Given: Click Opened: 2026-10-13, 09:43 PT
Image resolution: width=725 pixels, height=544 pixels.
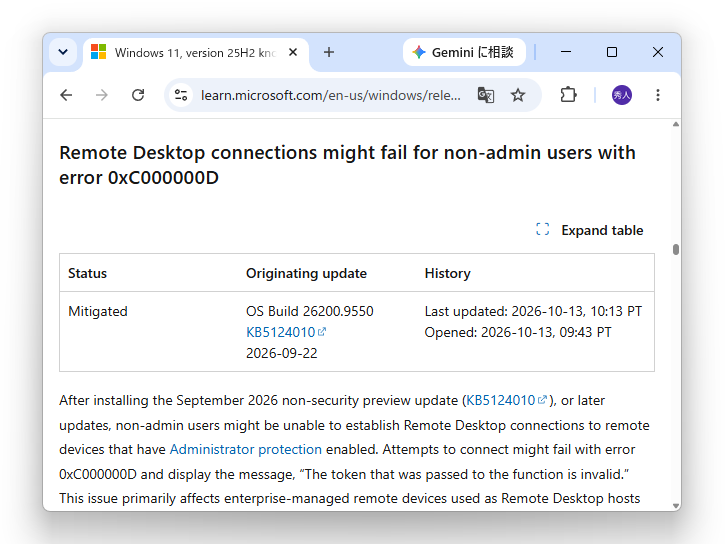Looking at the screenshot, I should [x=518, y=332].
